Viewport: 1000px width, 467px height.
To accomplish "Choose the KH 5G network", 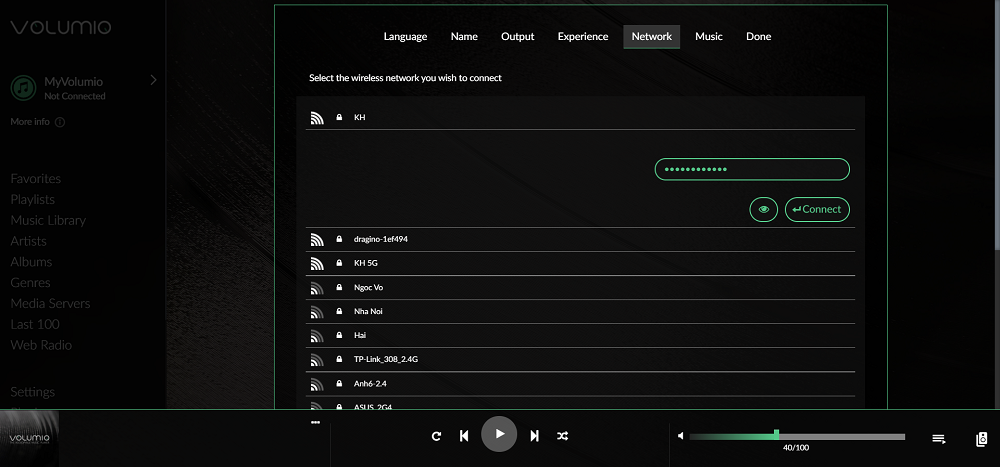I will point(580,263).
